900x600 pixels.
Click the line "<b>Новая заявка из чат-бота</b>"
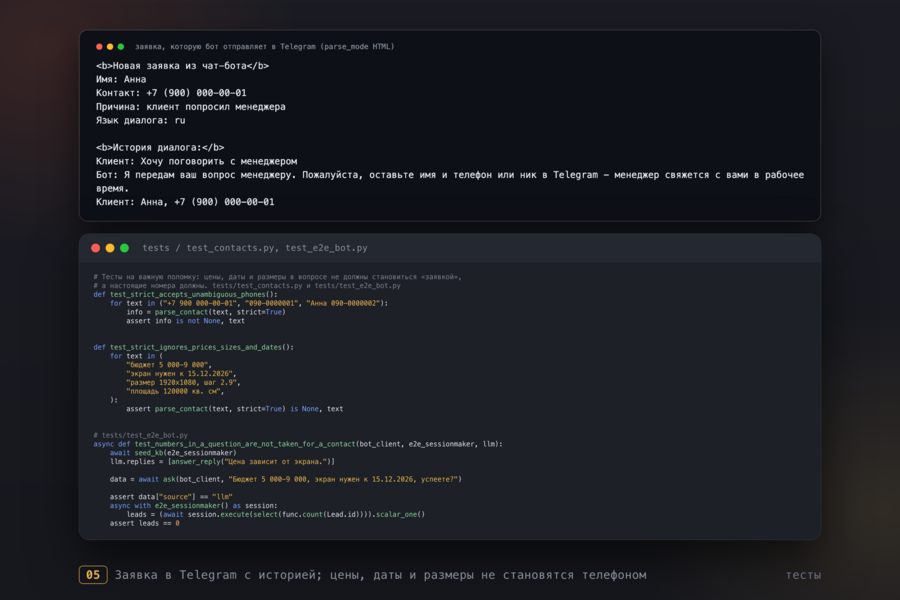coord(183,66)
